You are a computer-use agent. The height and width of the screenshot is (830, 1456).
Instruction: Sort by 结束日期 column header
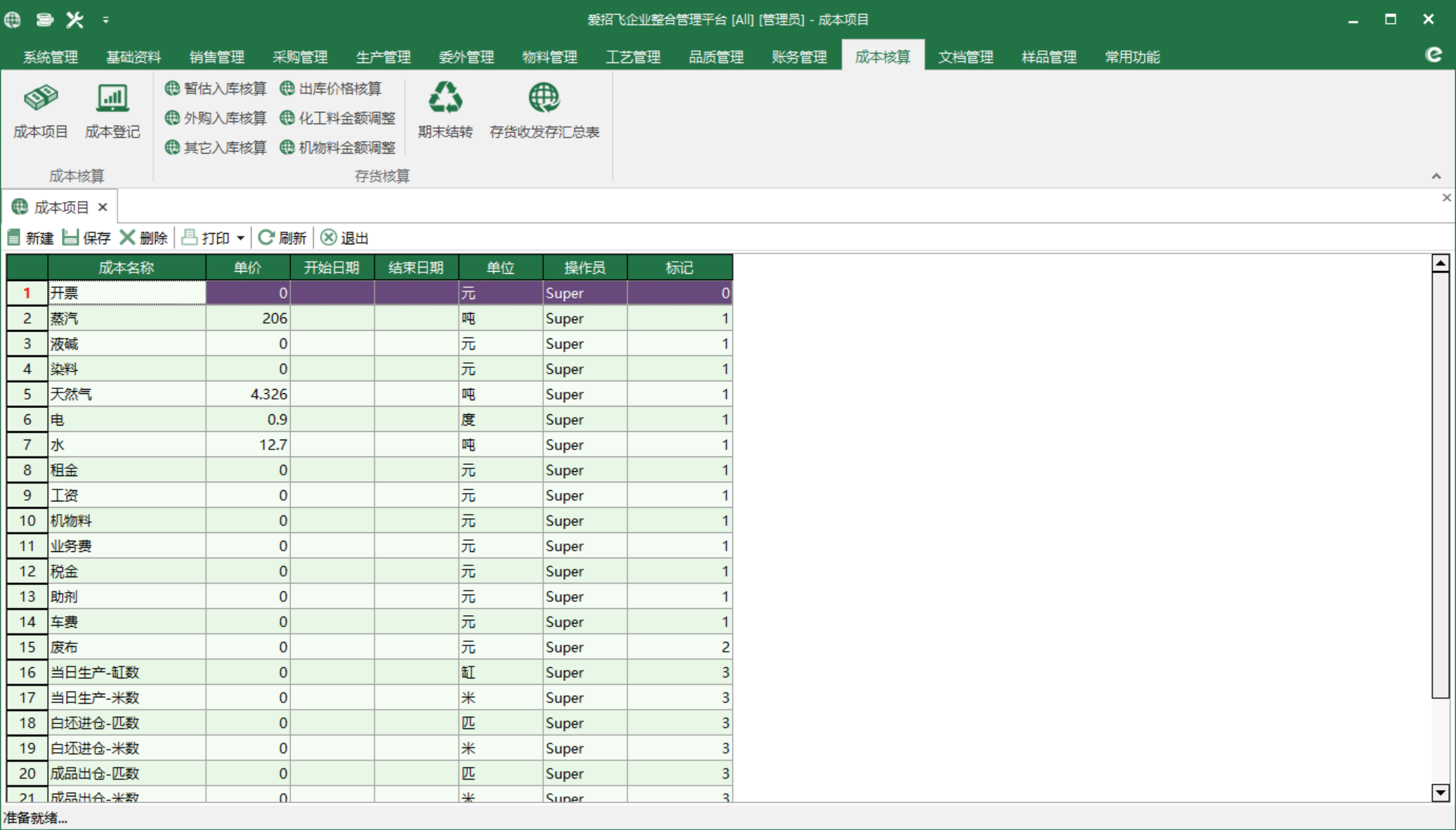pos(417,268)
